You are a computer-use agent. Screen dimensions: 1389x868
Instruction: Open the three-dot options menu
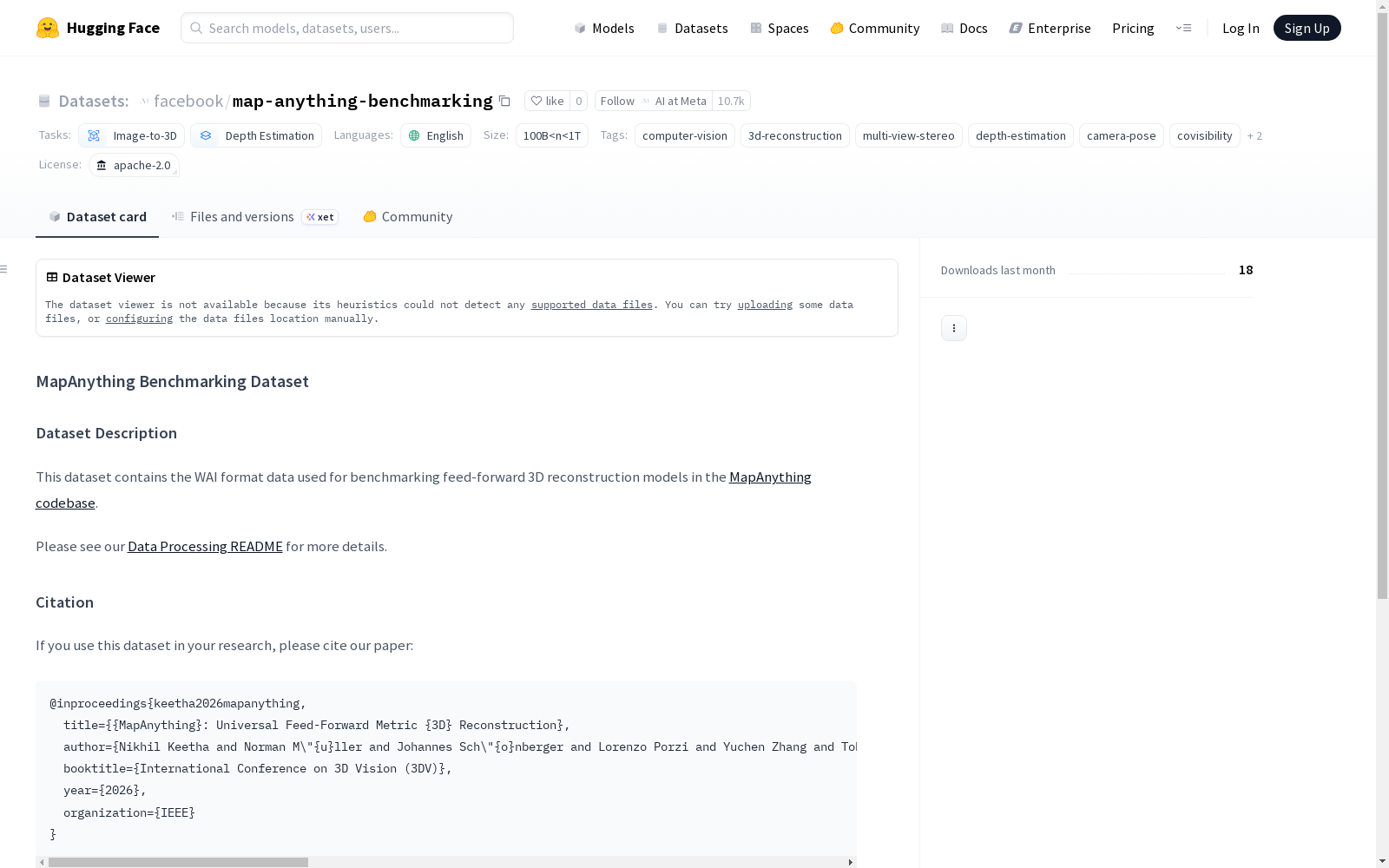tap(954, 328)
